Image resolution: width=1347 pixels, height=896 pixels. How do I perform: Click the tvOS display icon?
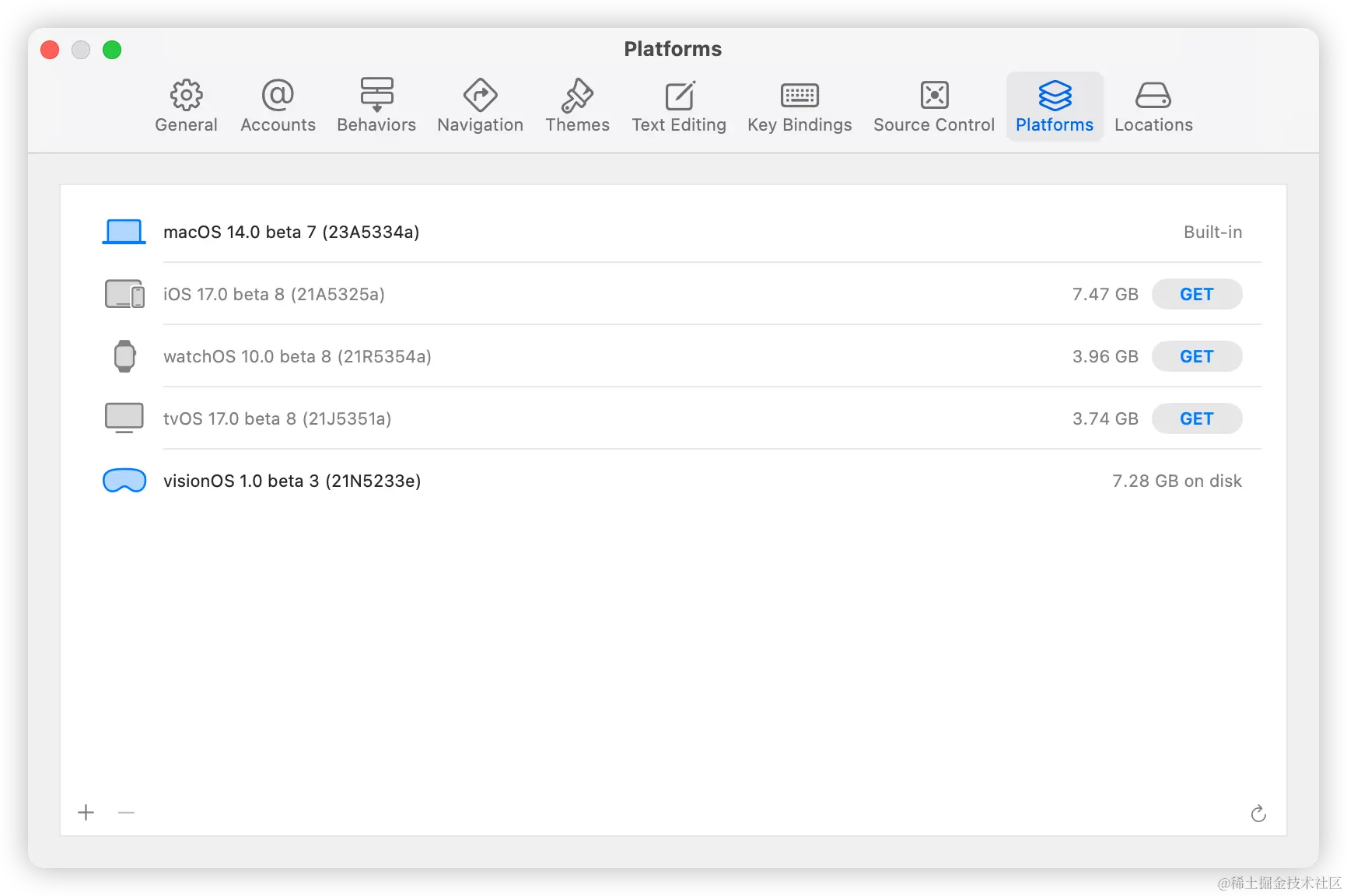coord(124,418)
